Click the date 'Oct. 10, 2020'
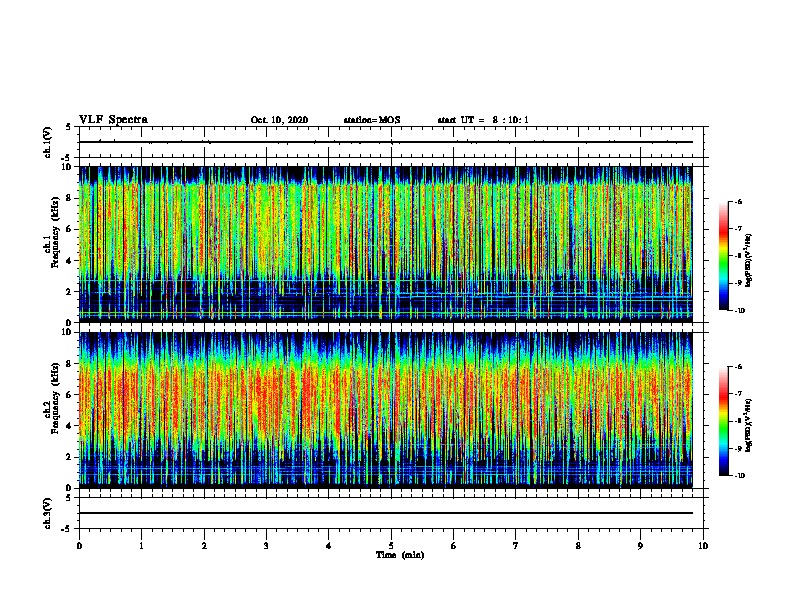This screenshot has height=612, width=792. coord(279,120)
